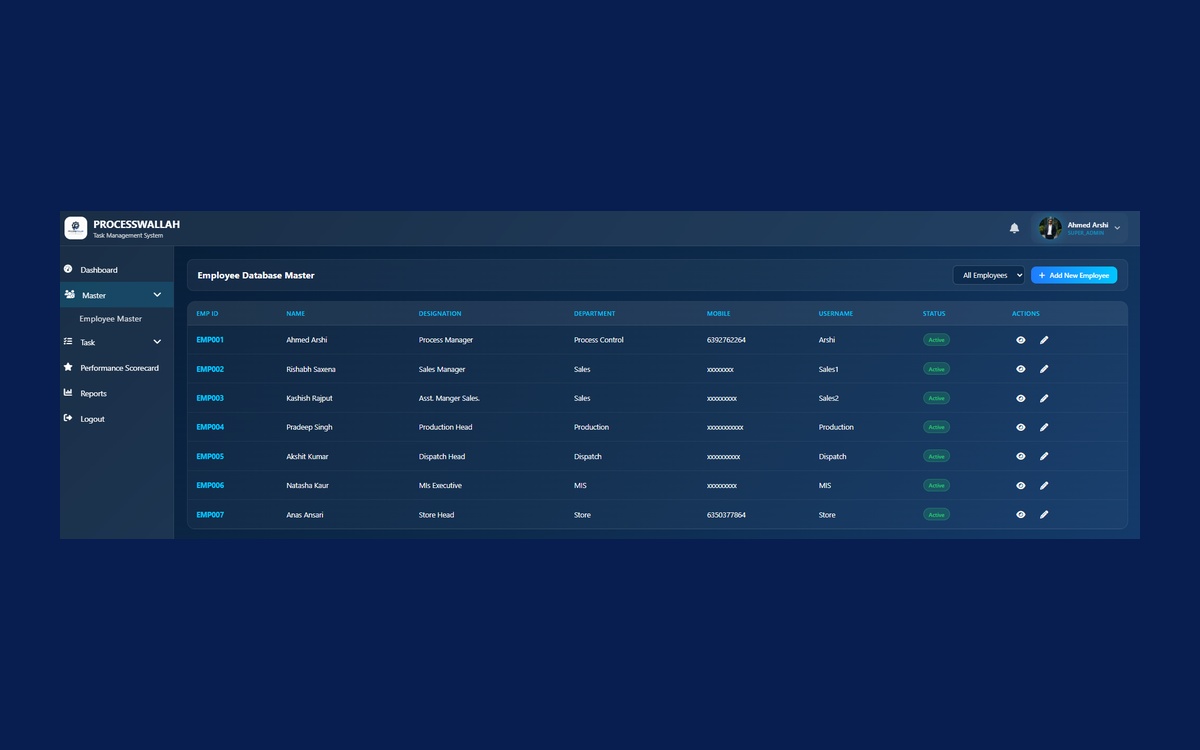This screenshot has width=1200, height=750.
Task: Select the name cell Natasha Kaur
Action: point(307,485)
